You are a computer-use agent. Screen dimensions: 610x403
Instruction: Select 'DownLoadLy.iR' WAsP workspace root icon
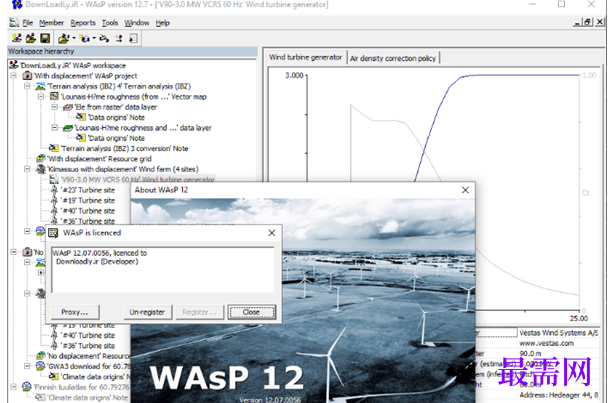14,65
